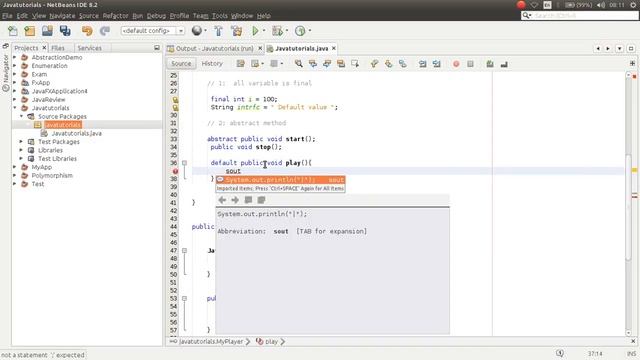The height and width of the screenshot is (360, 640).
Task: Expand the AbstractionDemo project node
Action: click(x=15, y=57)
